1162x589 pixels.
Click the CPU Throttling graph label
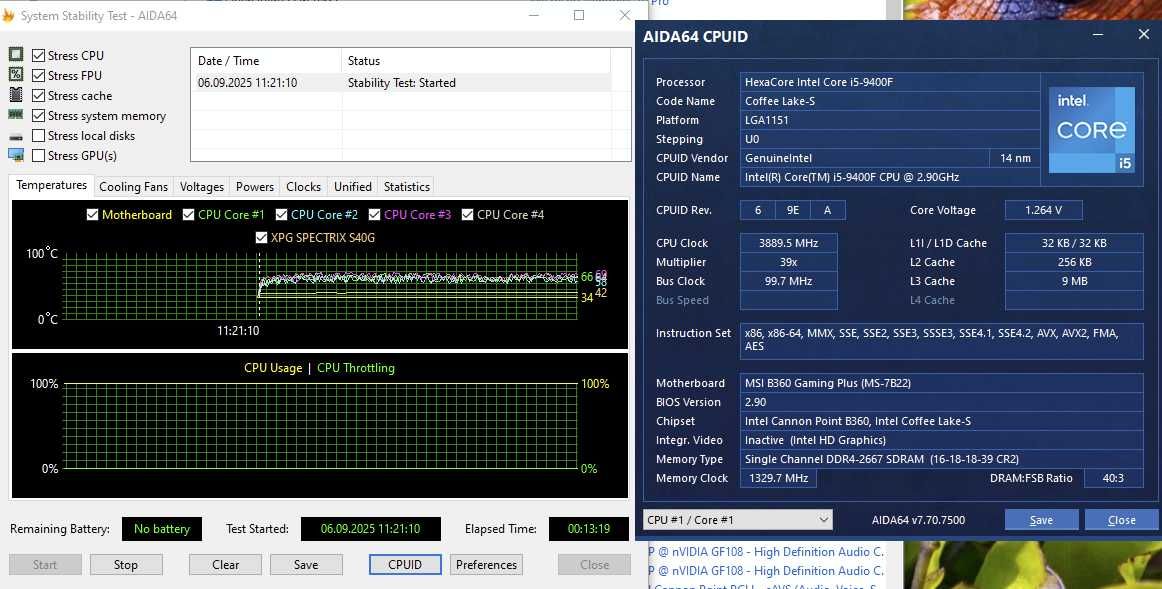356,368
